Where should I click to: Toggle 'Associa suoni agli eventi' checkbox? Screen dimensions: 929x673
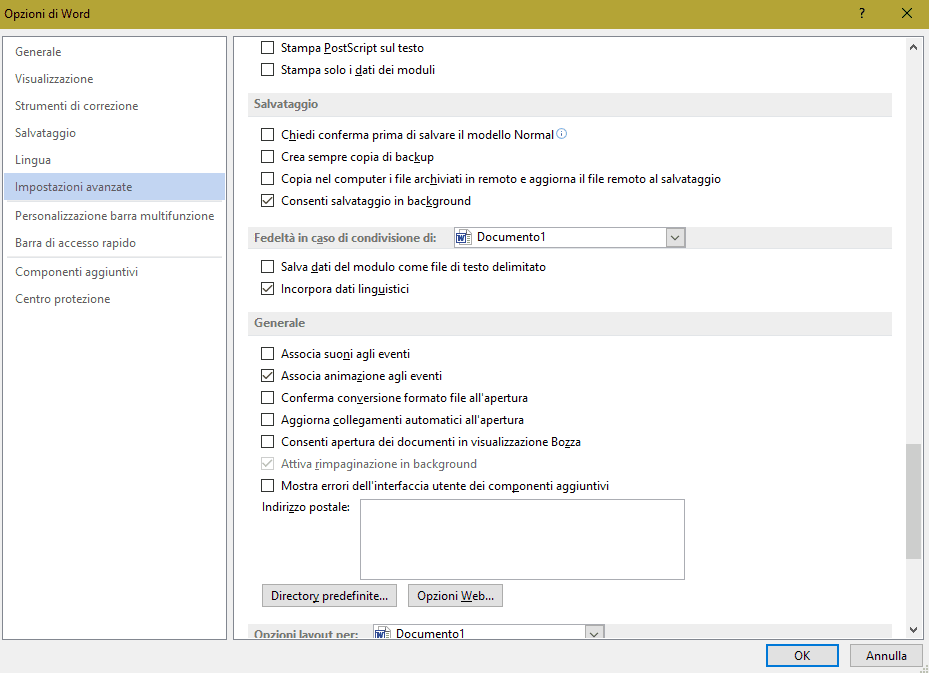267,354
